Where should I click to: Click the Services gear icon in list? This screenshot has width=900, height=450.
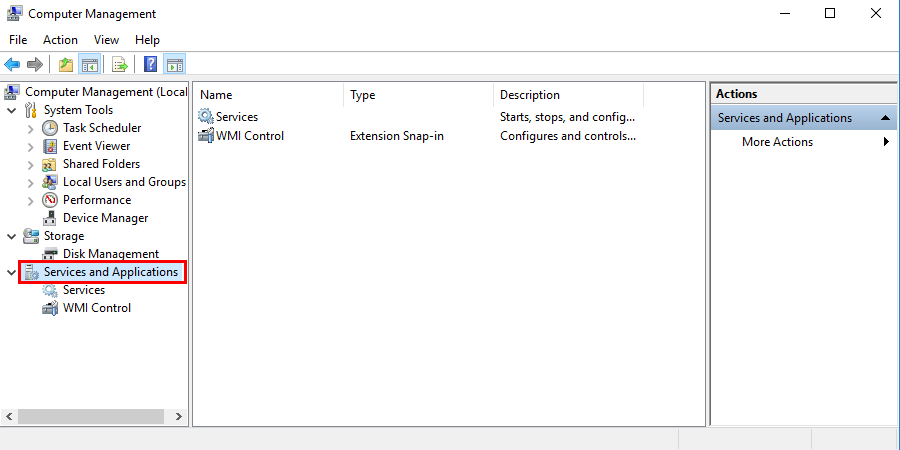(206, 117)
